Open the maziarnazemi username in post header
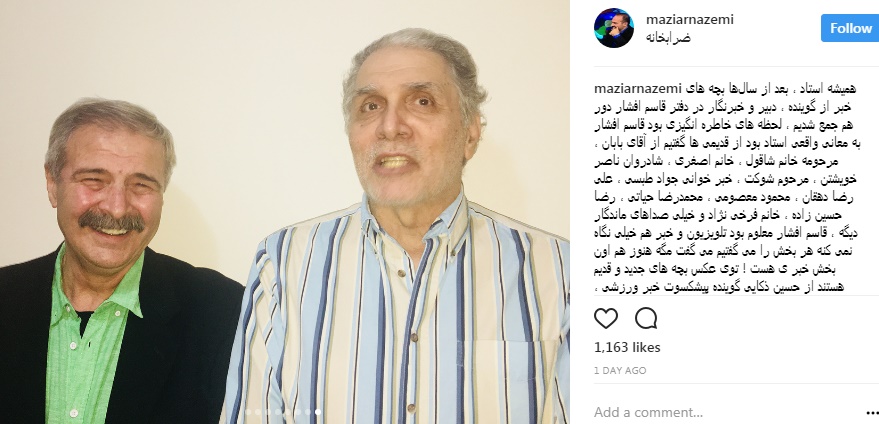The width and height of the screenshot is (879, 424). (690, 20)
